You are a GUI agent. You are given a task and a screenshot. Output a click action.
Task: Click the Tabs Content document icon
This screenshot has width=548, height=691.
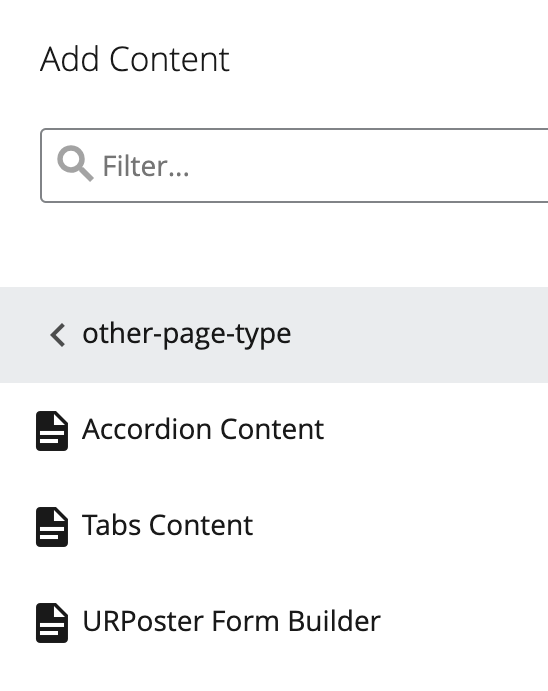coord(52,527)
